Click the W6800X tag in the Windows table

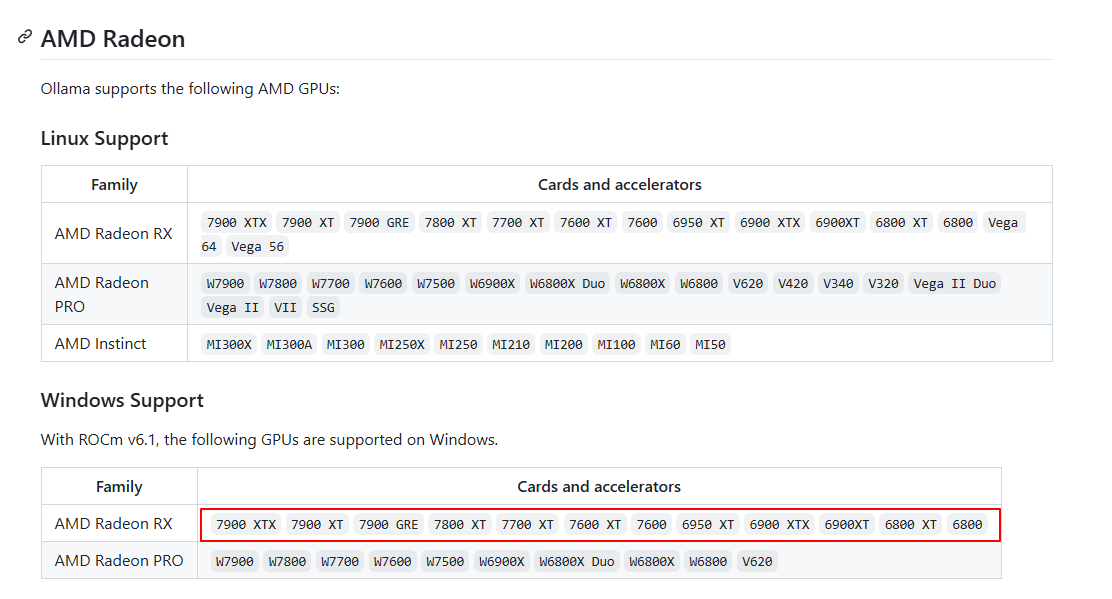652,561
